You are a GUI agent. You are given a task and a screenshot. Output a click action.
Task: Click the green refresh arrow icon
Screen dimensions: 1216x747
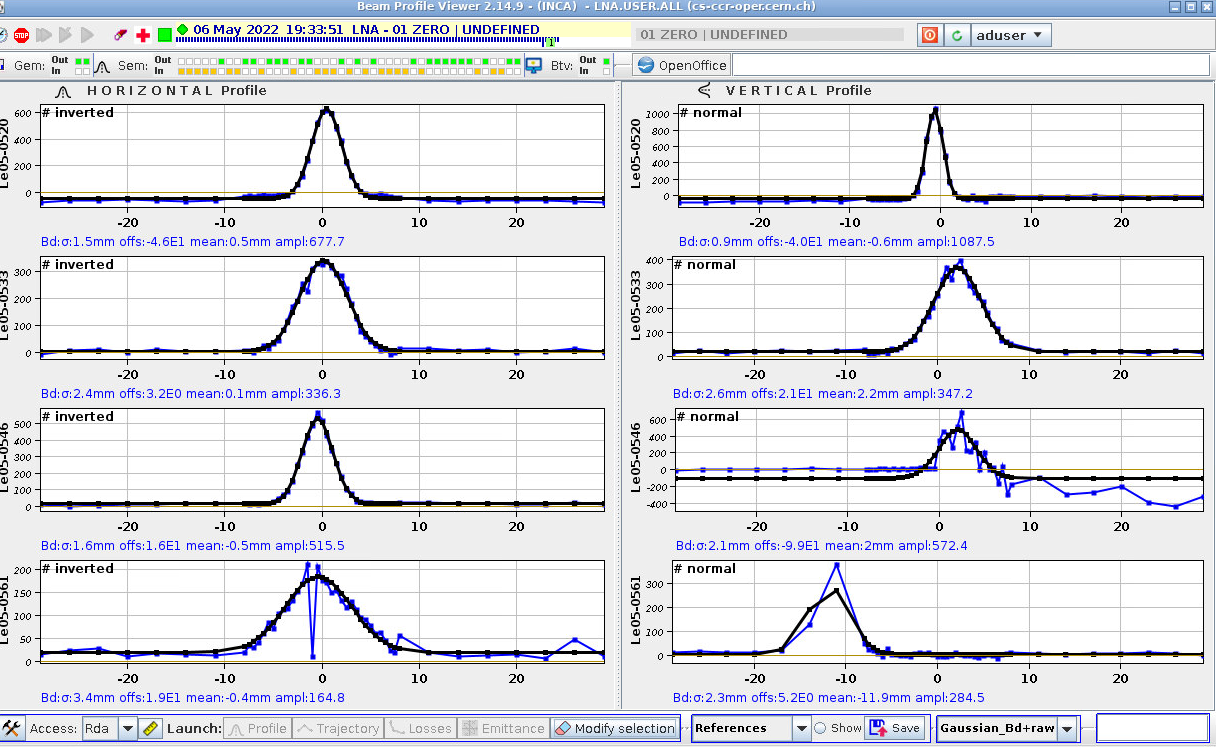(x=957, y=35)
